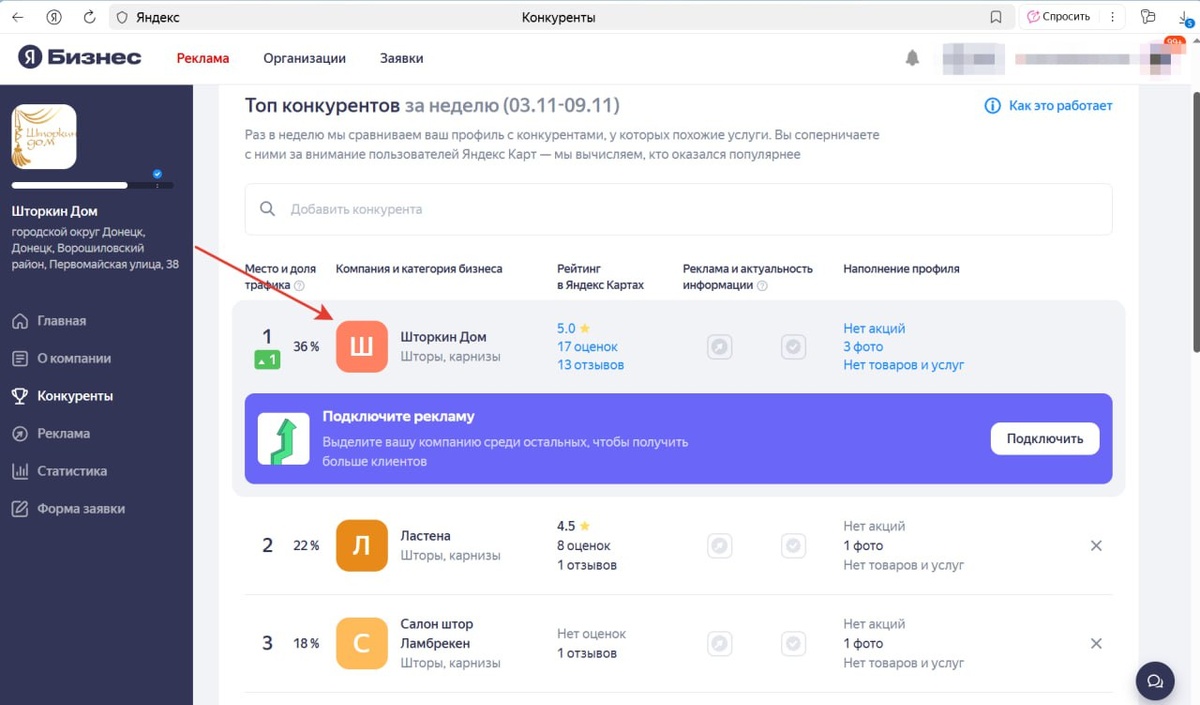Screen dimensions: 1200x705
Task: Open О компании in the sidebar
Action: click(74, 358)
